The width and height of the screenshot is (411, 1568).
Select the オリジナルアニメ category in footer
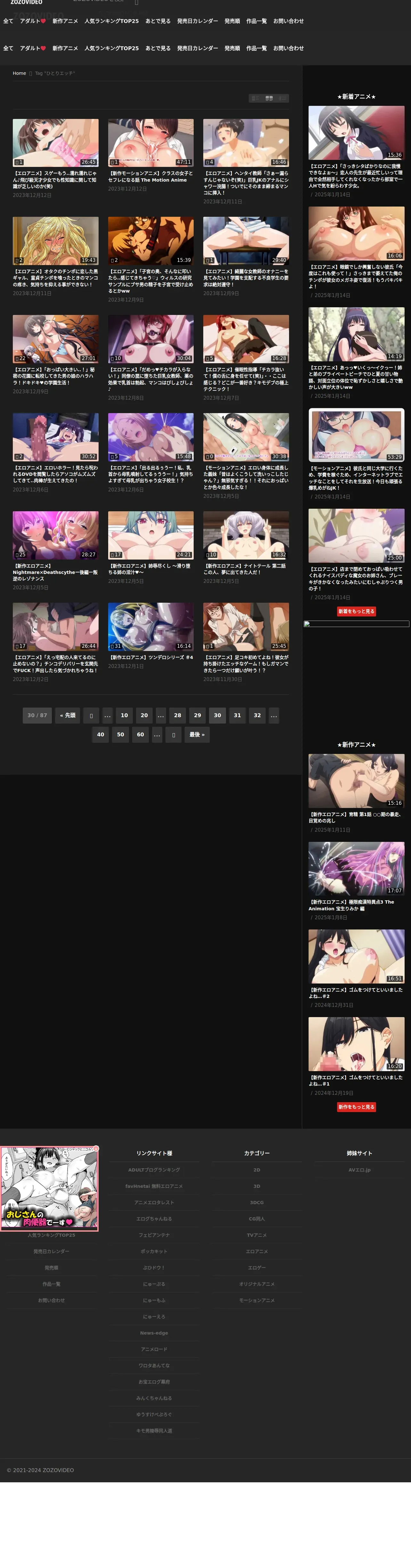point(257,1284)
